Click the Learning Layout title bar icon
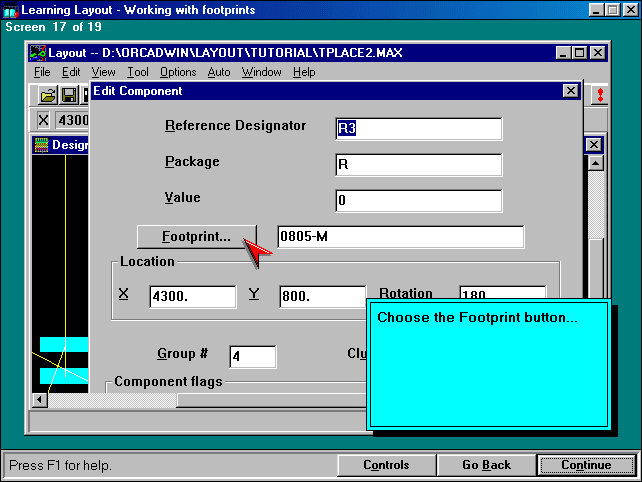Screen dimensions: 642x482 click(10, 10)
